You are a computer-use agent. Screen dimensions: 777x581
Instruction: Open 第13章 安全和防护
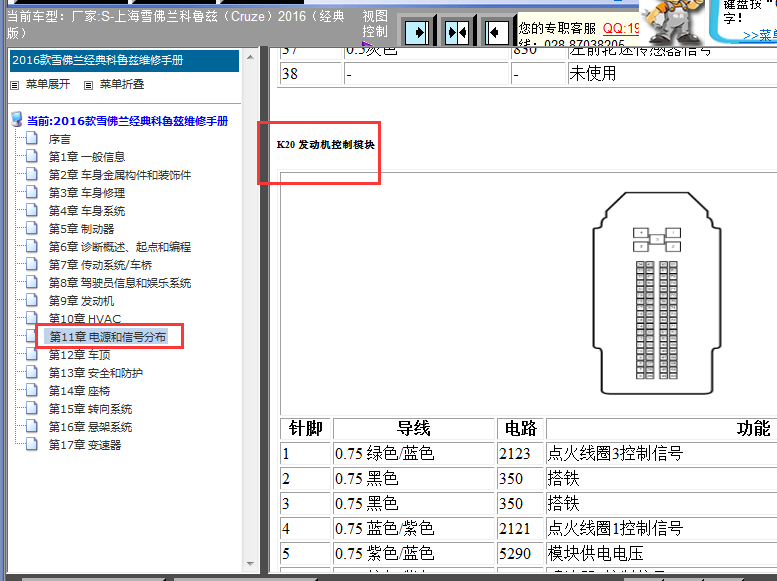pyautogui.click(x=96, y=373)
